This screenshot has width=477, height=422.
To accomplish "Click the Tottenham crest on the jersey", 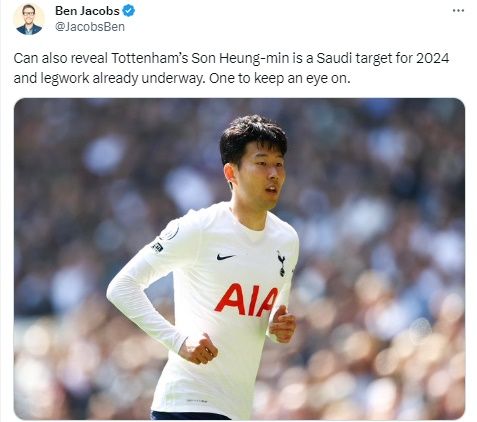I will tap(281, 264).
